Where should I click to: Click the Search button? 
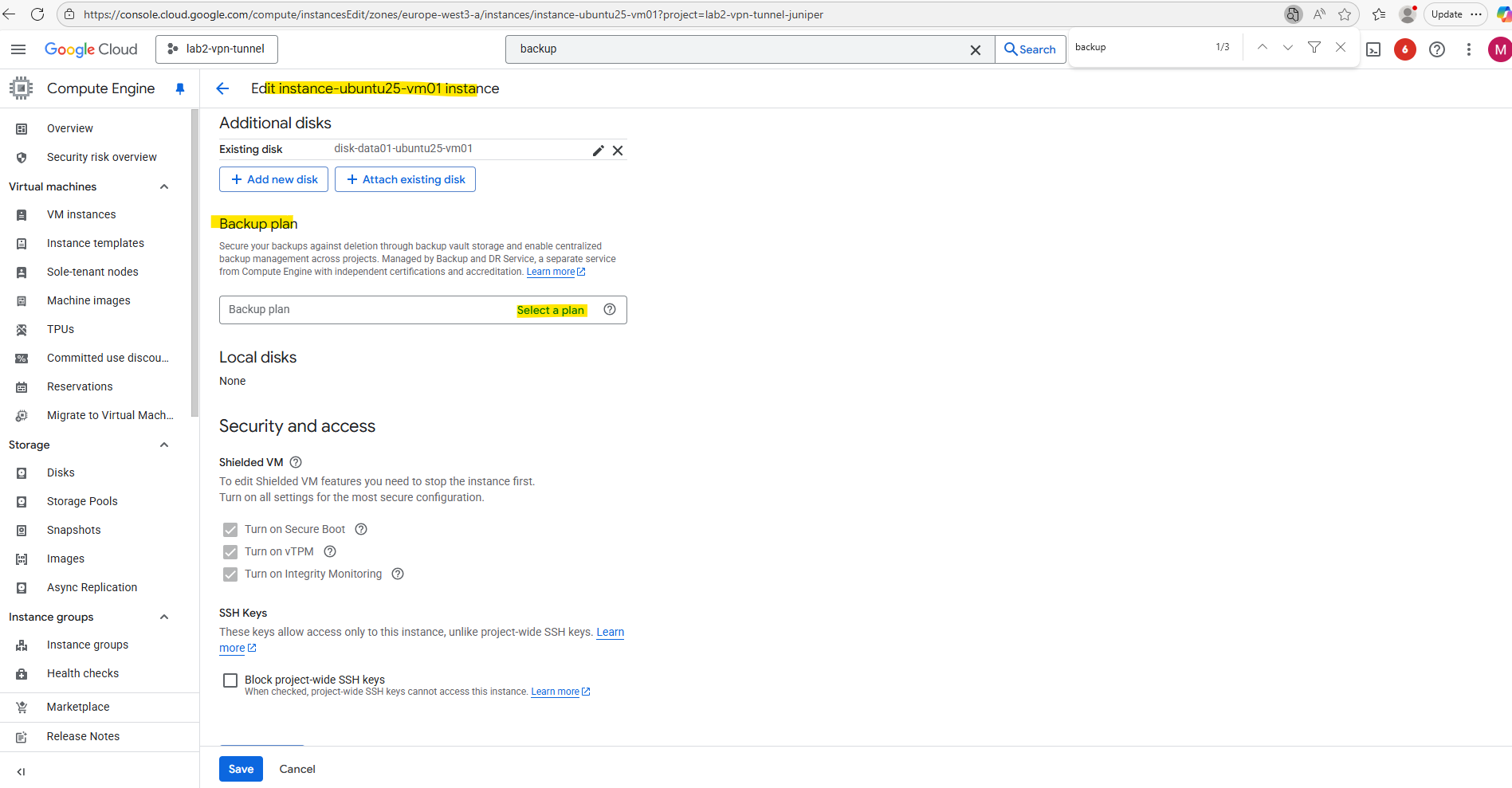pyautogui.click(x=1031, y=49)
